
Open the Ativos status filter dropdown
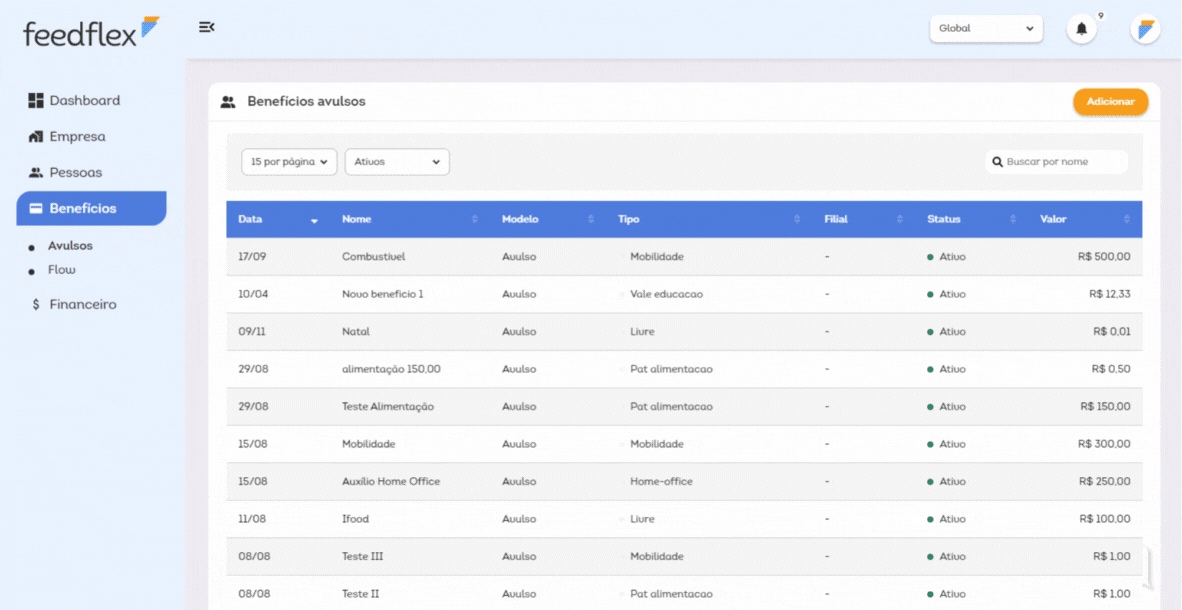point(397,161)
